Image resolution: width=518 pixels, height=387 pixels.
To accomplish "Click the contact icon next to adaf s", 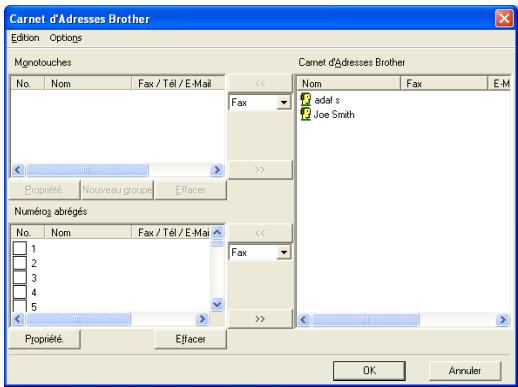I will click(305, 99).
